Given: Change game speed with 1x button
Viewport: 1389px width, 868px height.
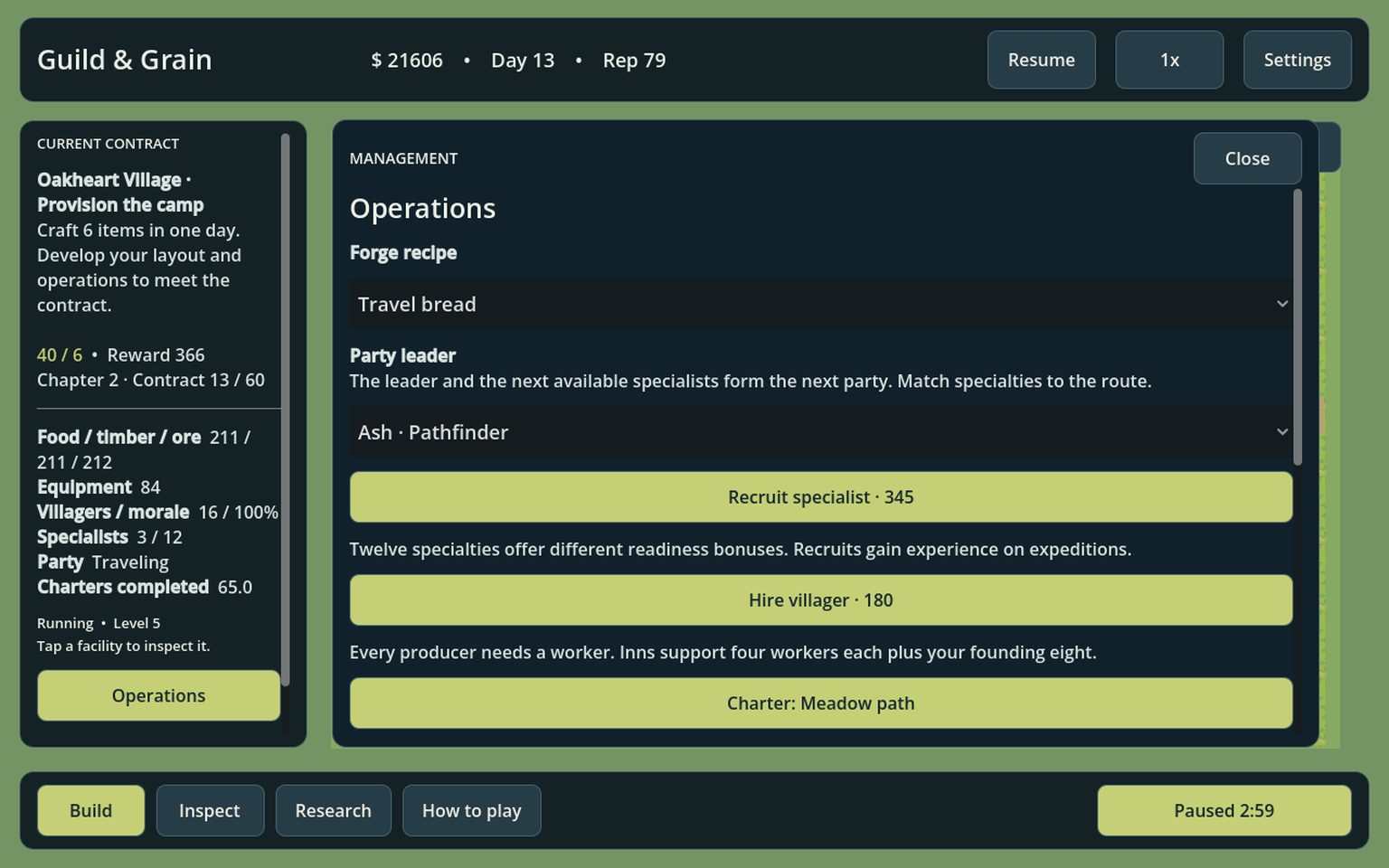Looking at the screenshot, I should point(1169,60).
